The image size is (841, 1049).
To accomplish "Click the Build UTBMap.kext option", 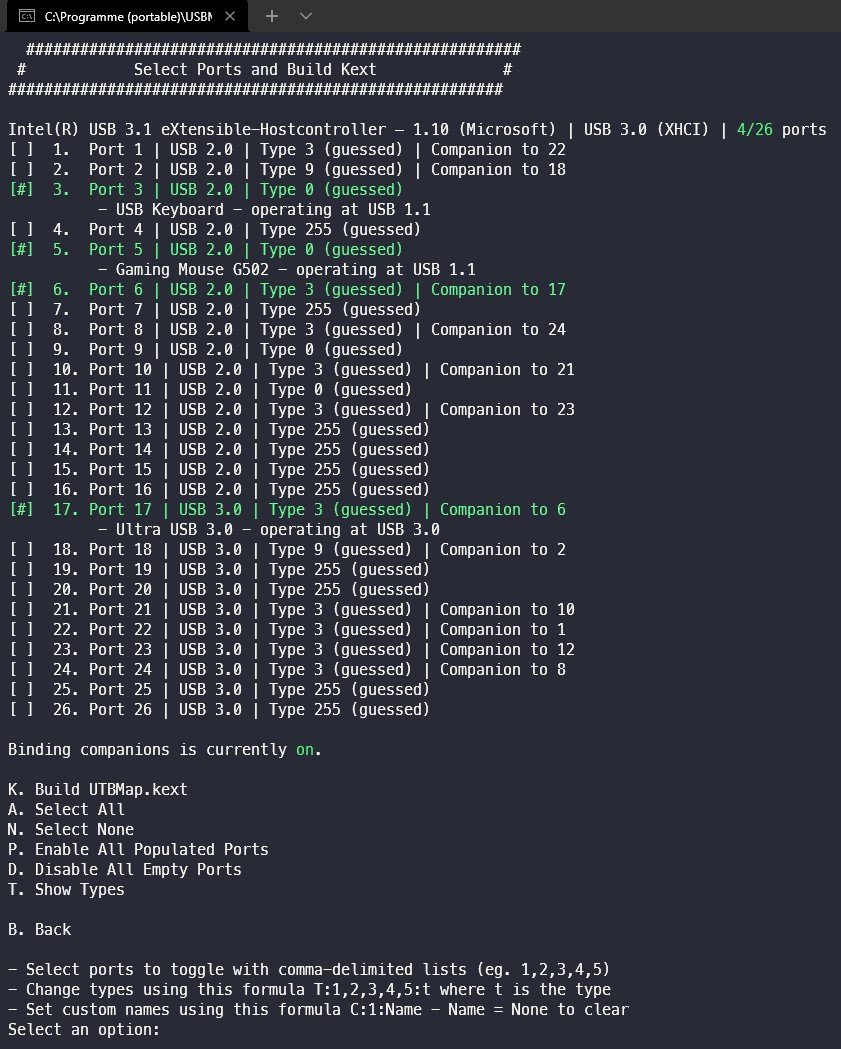I will pyautogui.click(x=98, y=790).
